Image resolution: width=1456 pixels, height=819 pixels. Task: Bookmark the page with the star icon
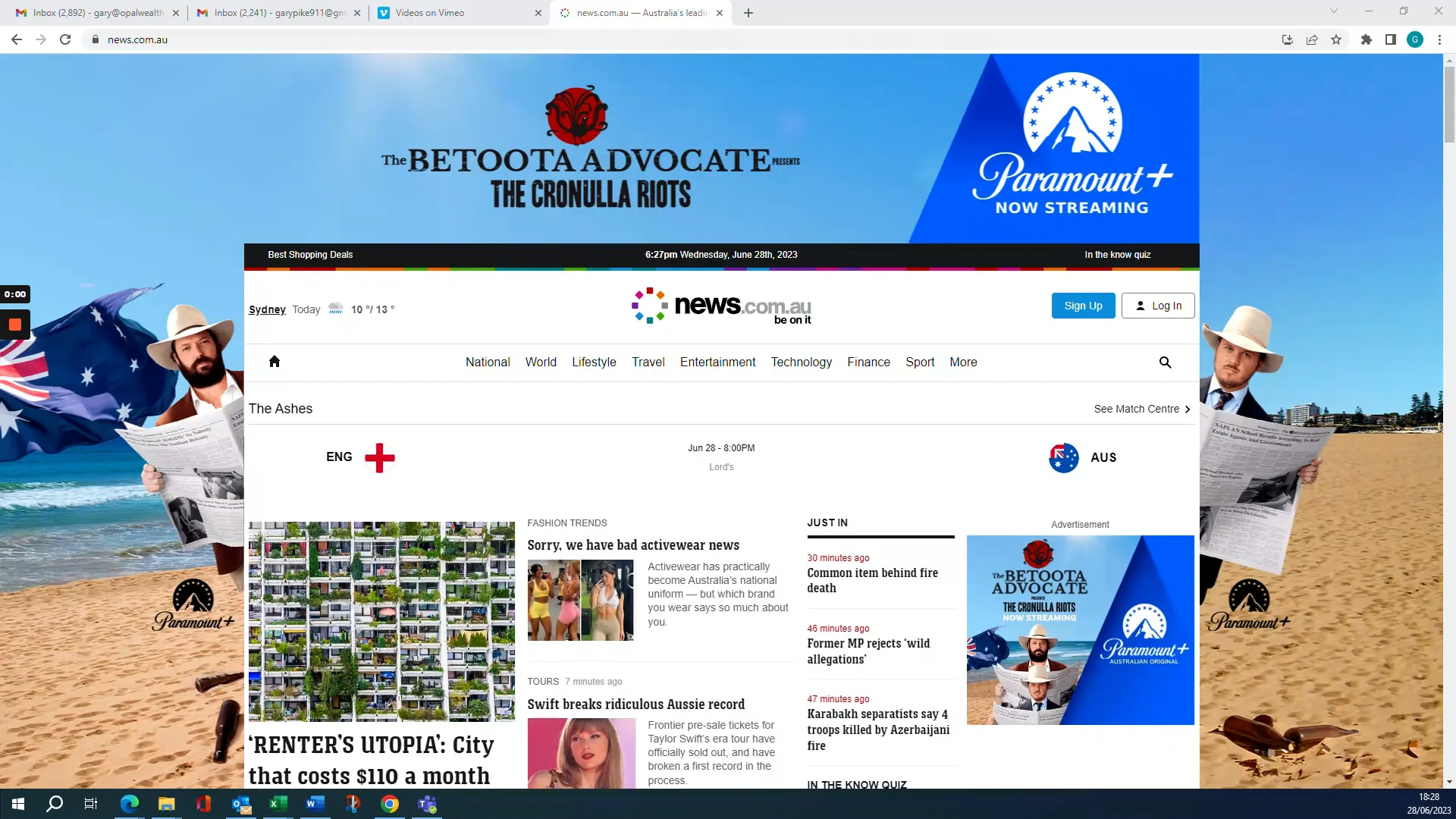(1336, 39)
